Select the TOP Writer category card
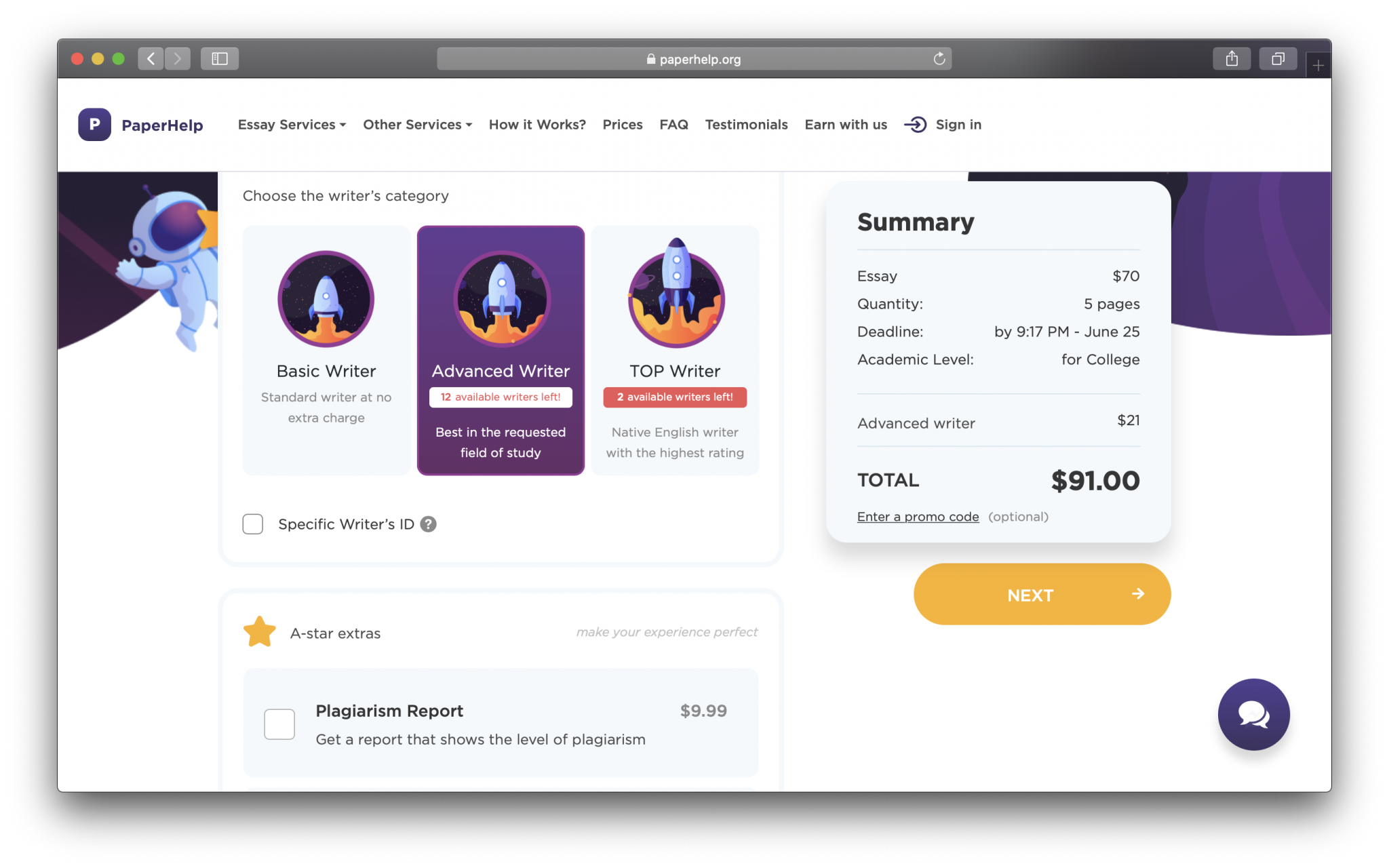This screenshot has width=1389, height=868. tap(675, 350)
